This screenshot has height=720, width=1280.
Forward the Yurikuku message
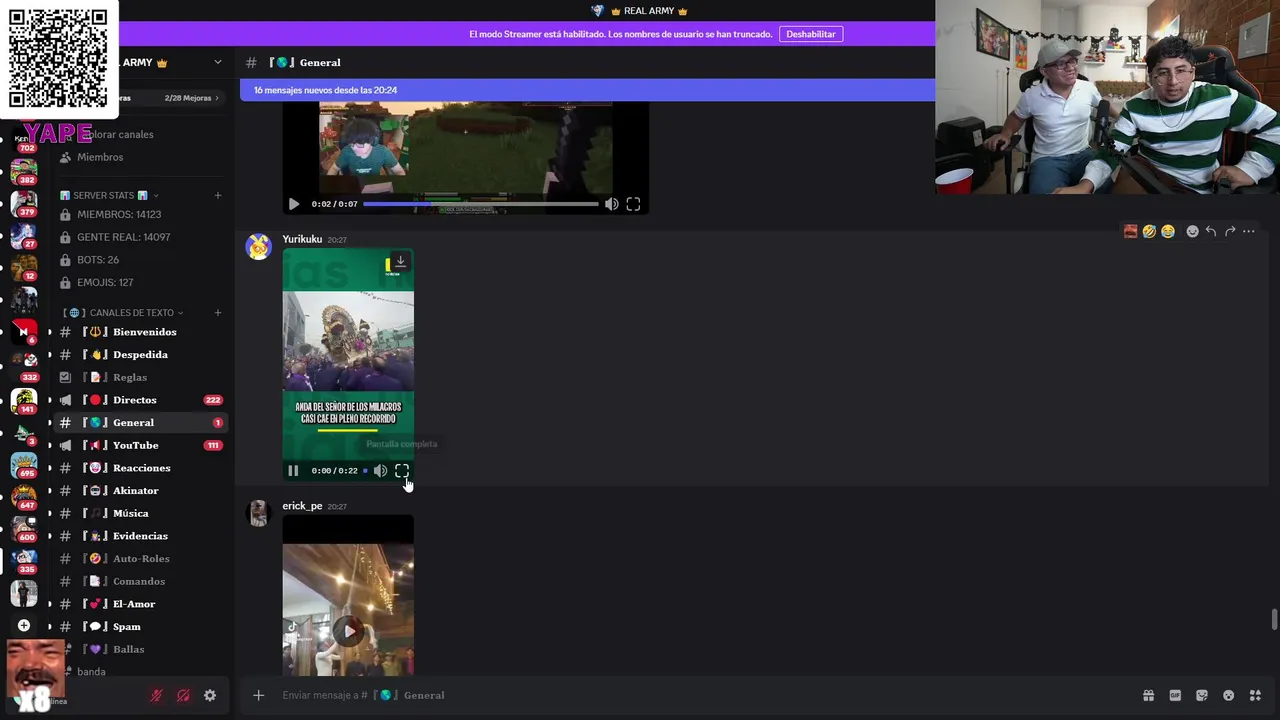click(x=1230, y=231)
